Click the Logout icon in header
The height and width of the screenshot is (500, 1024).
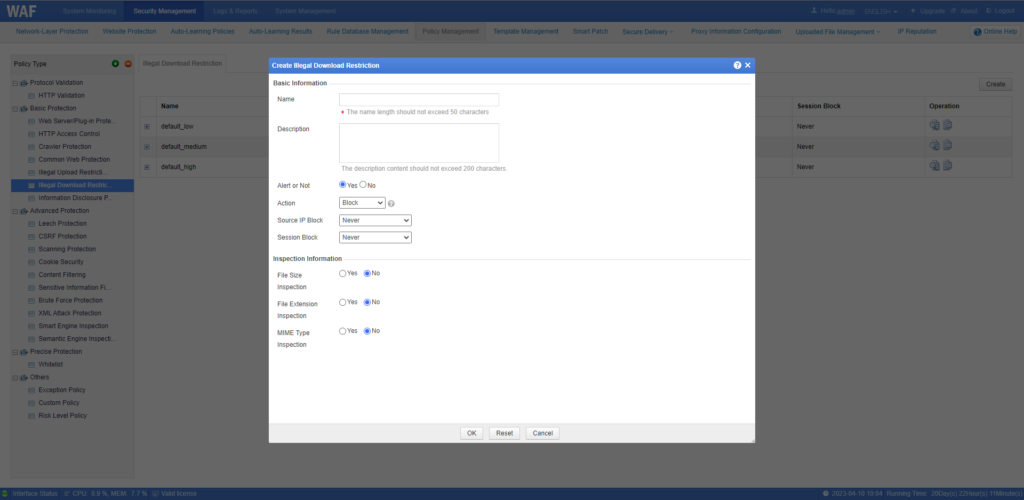point(989,10)
